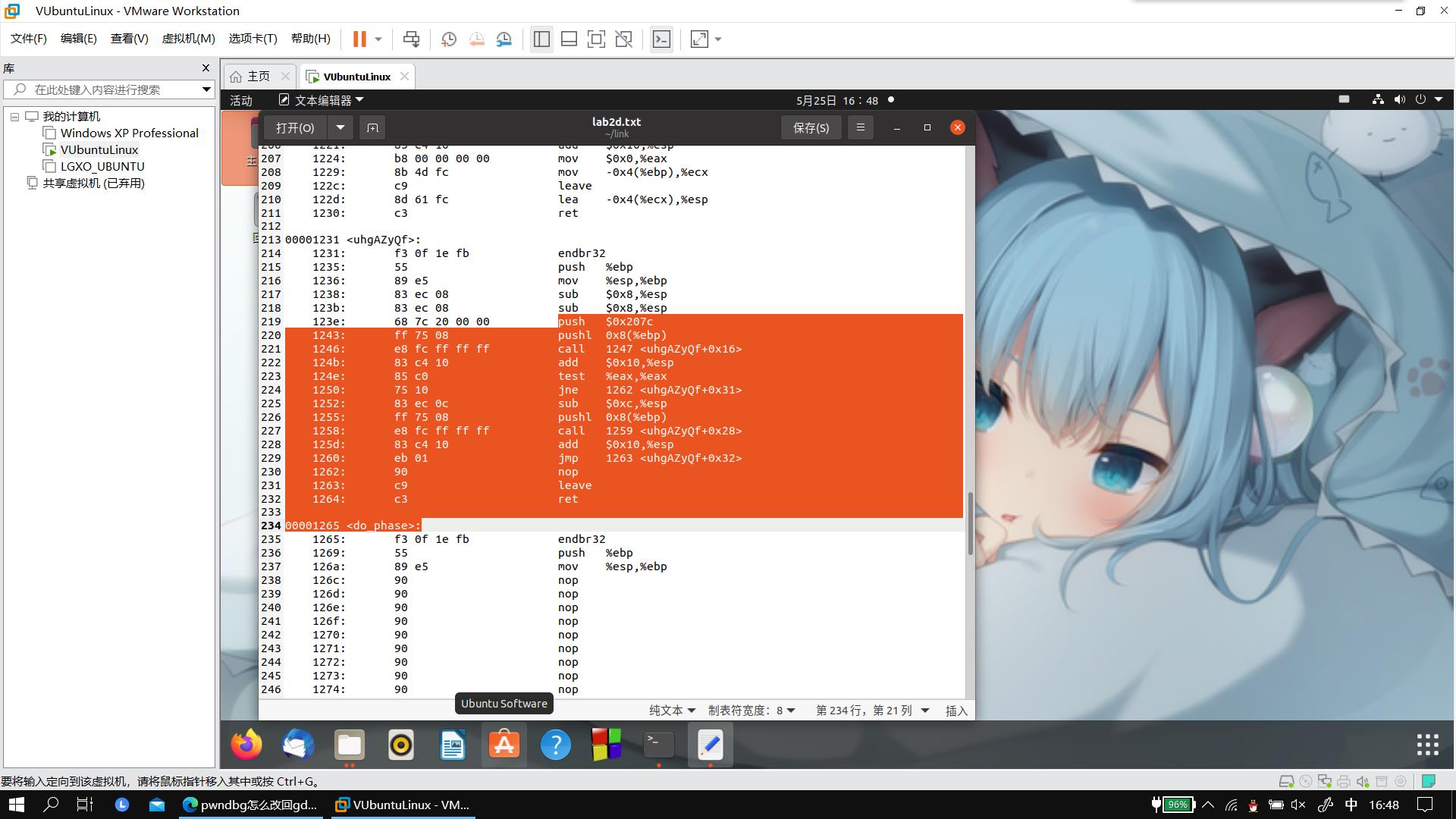This screenshot has width=1456, height=819.
Task: Open LibreOffice Writer from the dock
Action: click(x=453, y=745)
